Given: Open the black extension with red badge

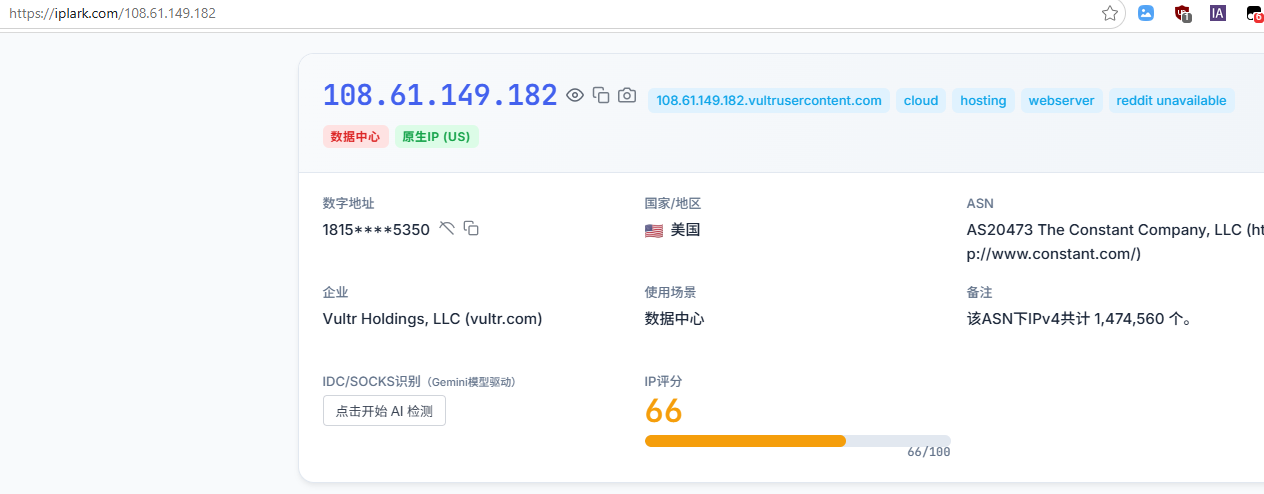Looking at the screenshot, I should click(1254, 14).
